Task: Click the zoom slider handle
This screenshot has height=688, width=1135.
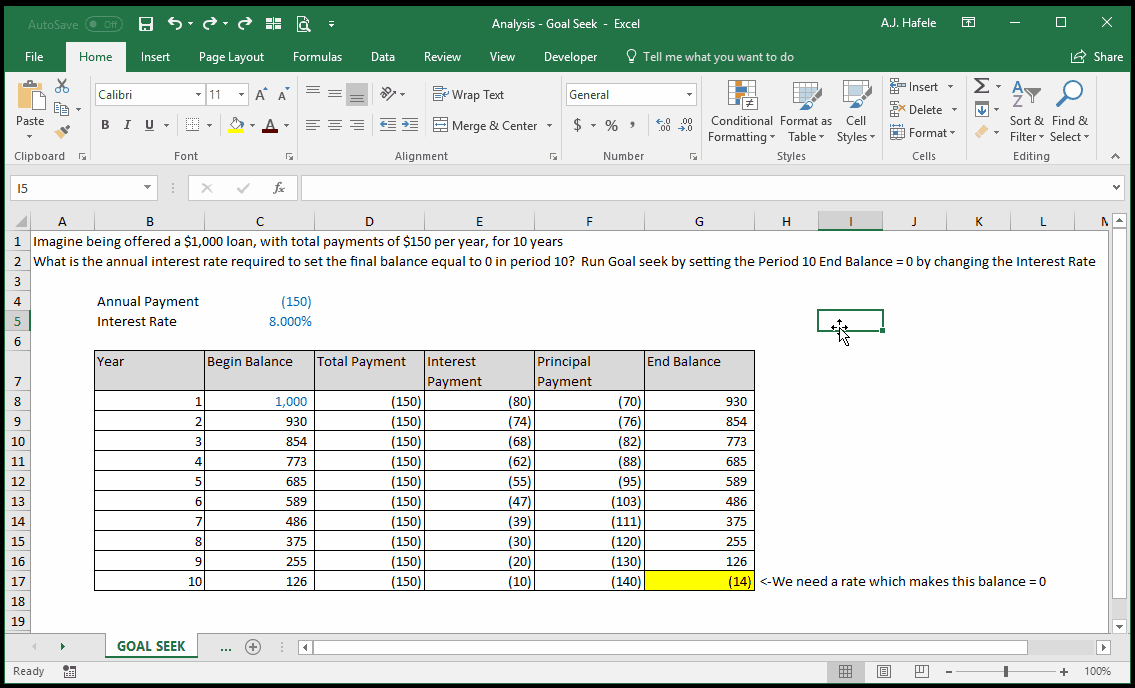Action: pos(1005,671)
